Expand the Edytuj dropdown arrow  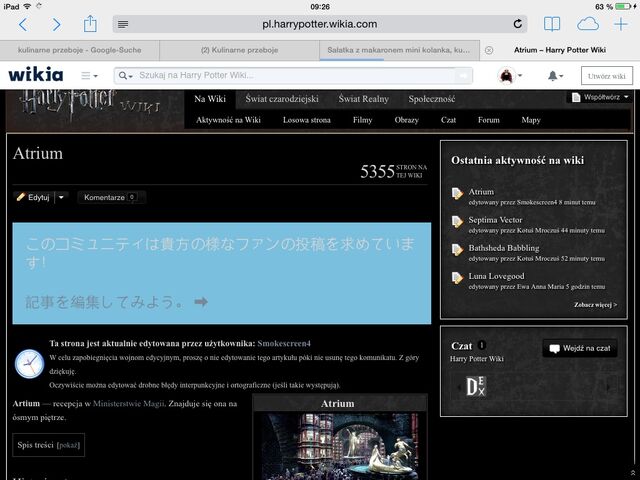61,198
